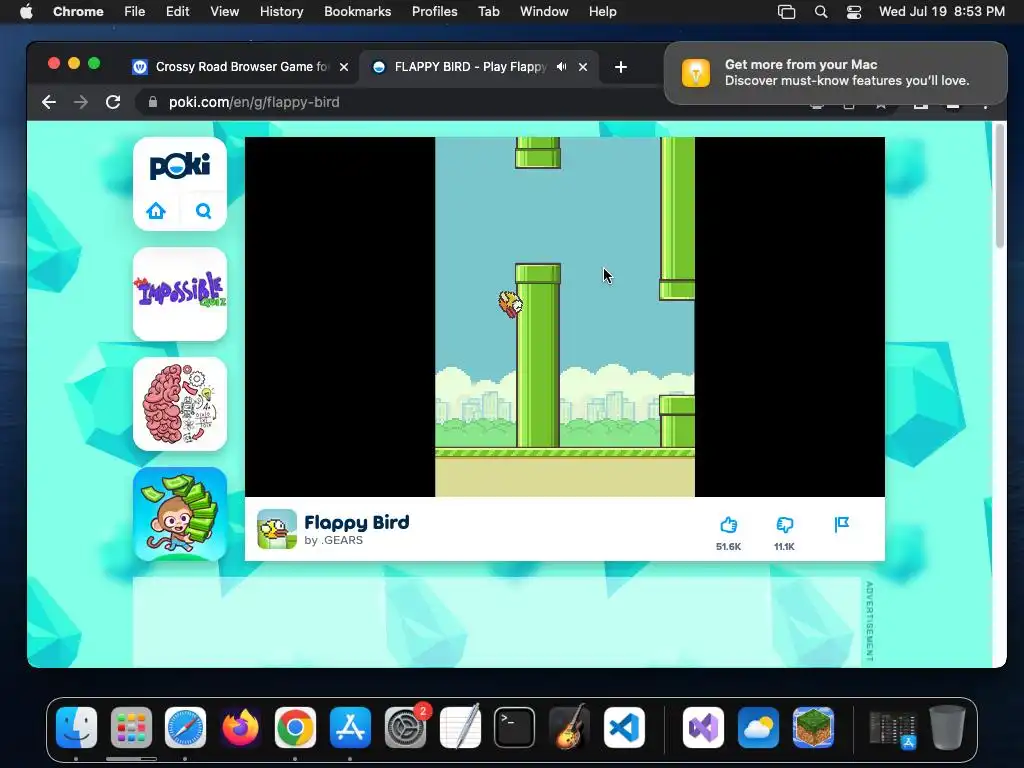Open Visual Studio from the Dock
1024x768 pixels.
(703, 728)
